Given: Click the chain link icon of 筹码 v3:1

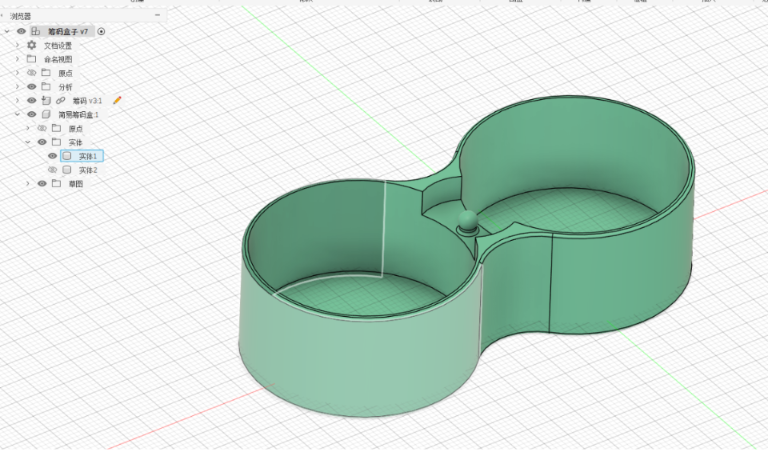Looking at the screenshot, I should (60, 100).
